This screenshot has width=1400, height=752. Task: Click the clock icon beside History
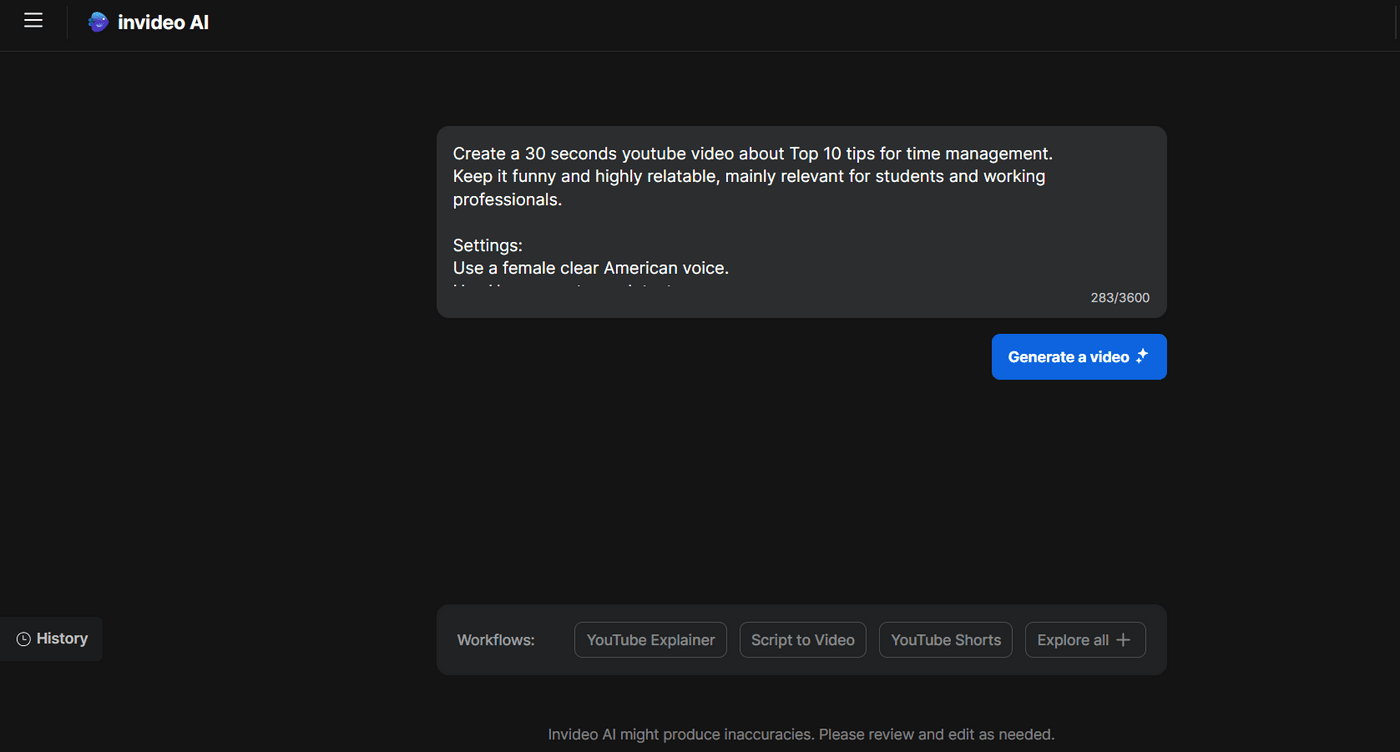tap(22, 639)
